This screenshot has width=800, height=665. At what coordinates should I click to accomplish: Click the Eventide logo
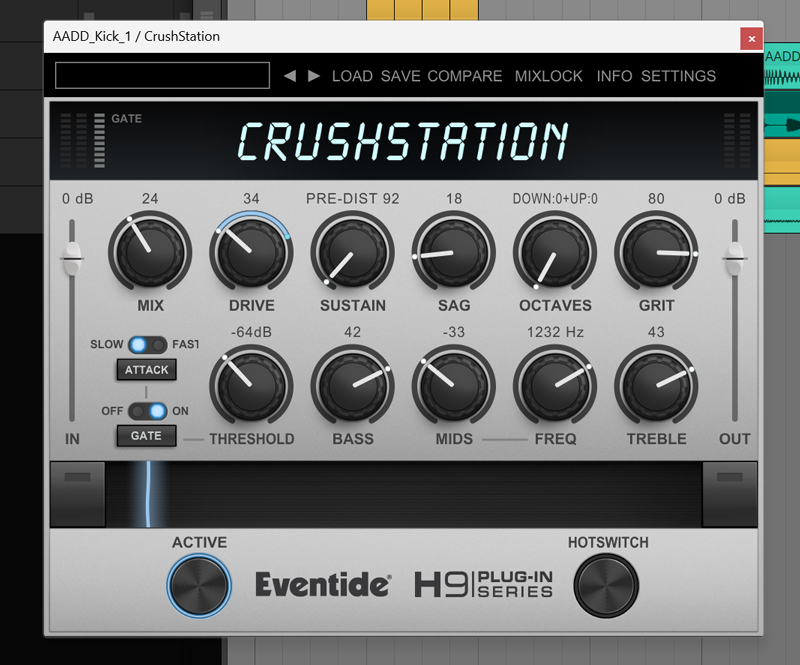point(323,585)
